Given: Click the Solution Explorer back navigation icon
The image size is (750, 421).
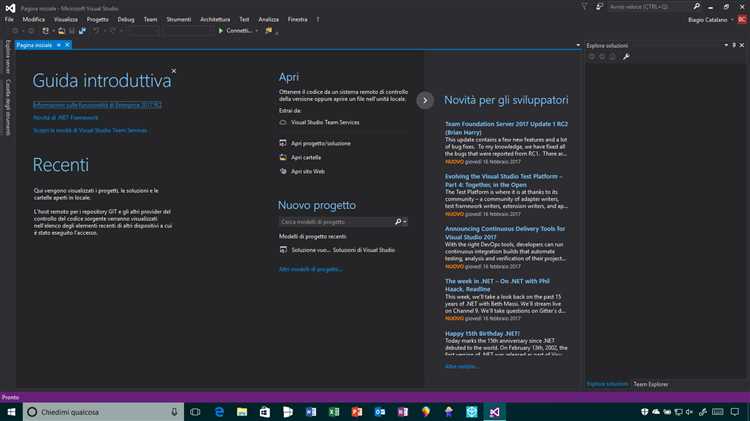Looking at the screenshot, I should click(x=592, y=56).
